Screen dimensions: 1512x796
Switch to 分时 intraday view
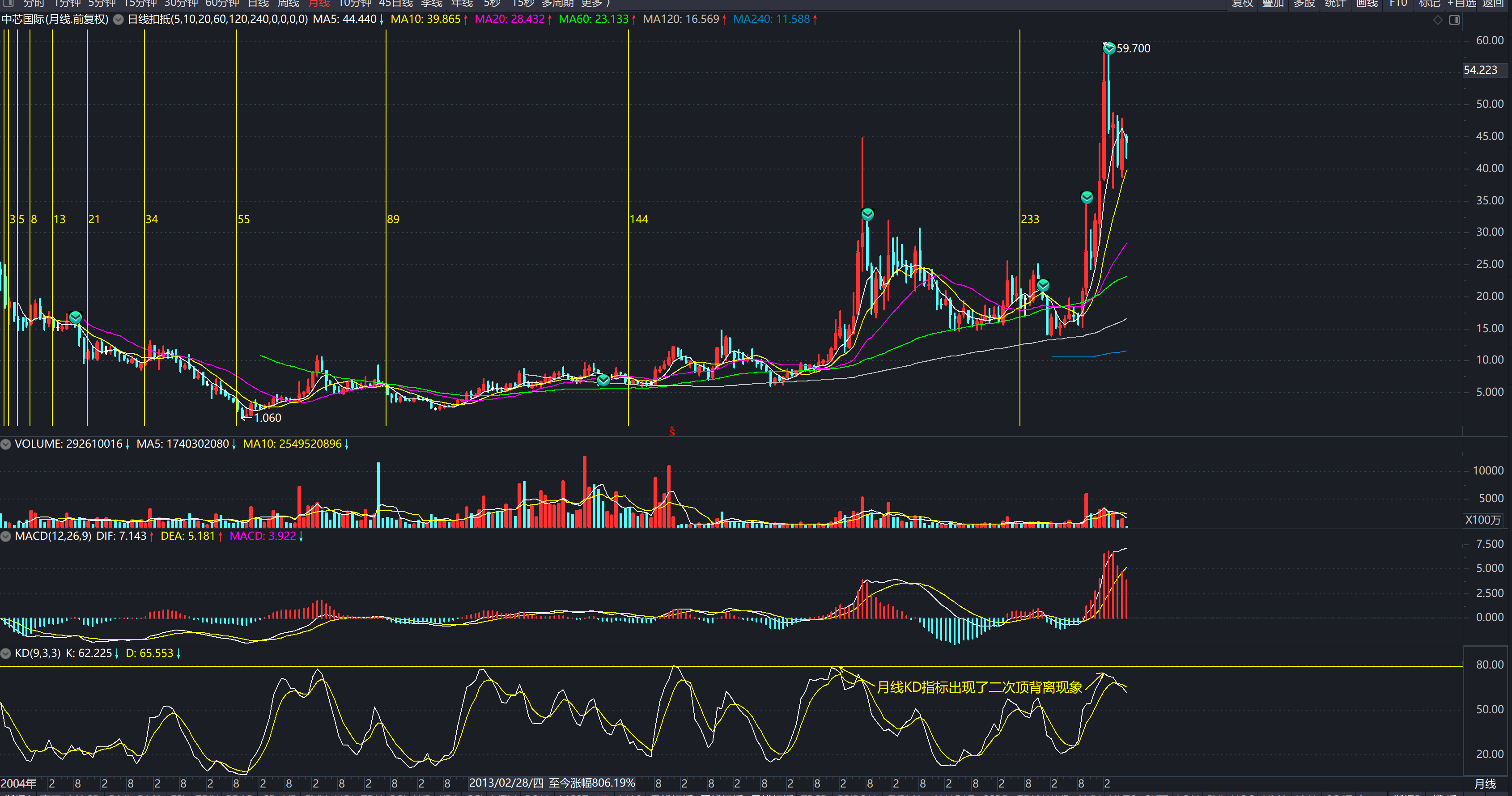34,4
